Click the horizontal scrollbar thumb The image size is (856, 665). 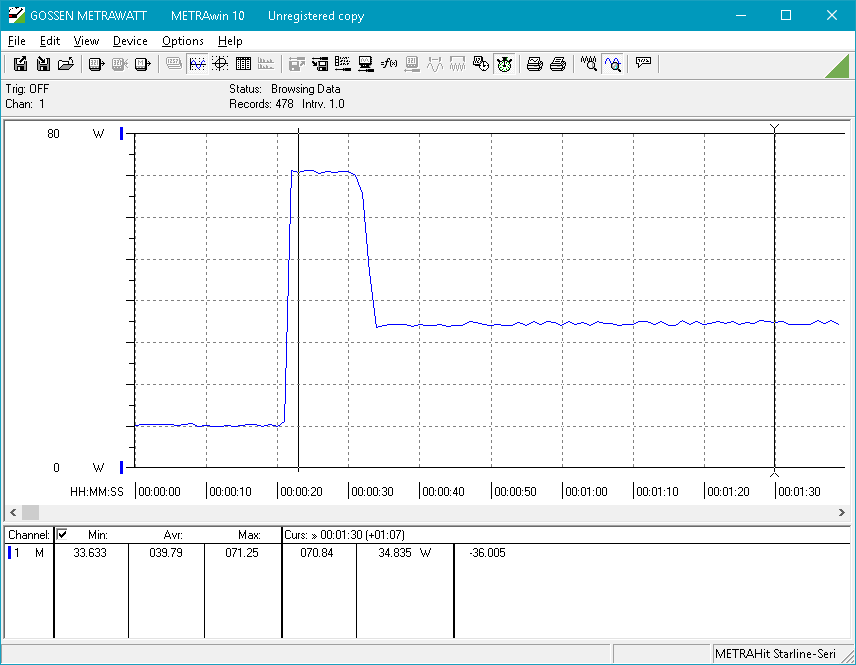click(31, 512)
